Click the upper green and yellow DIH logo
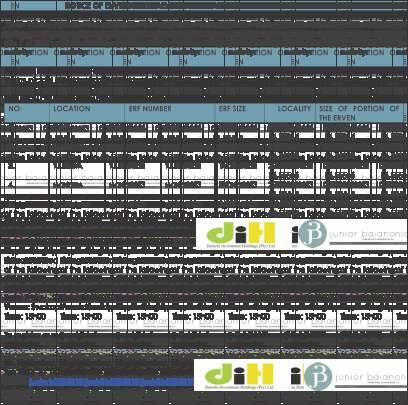Screen dimensions: 408x405 (241, 233)
